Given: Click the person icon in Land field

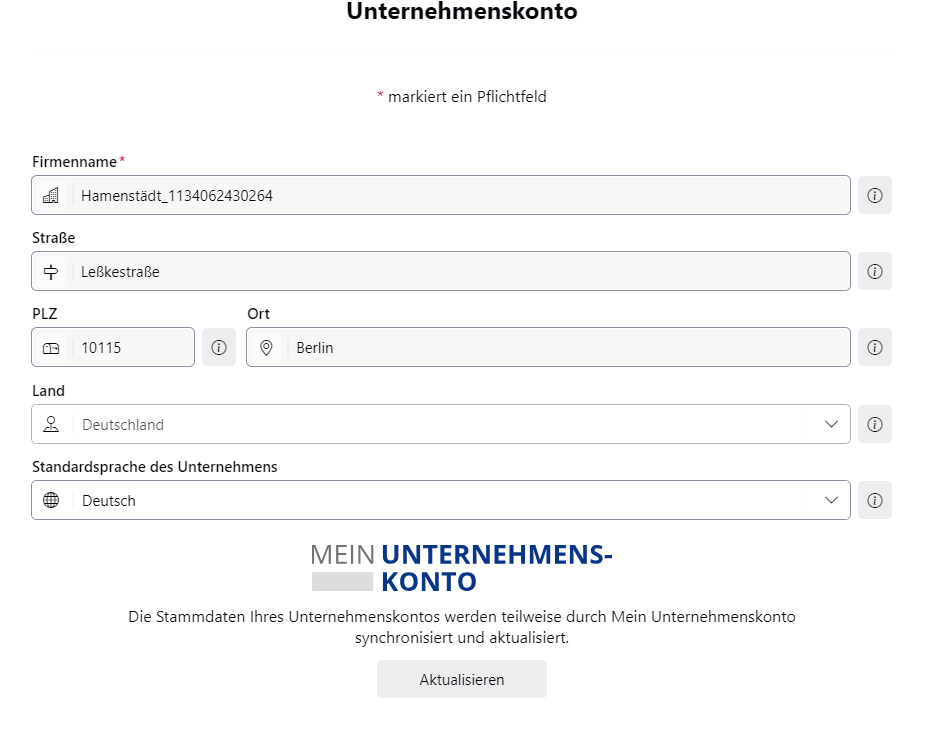Looking at the screenshot, I should coord(51,424).
